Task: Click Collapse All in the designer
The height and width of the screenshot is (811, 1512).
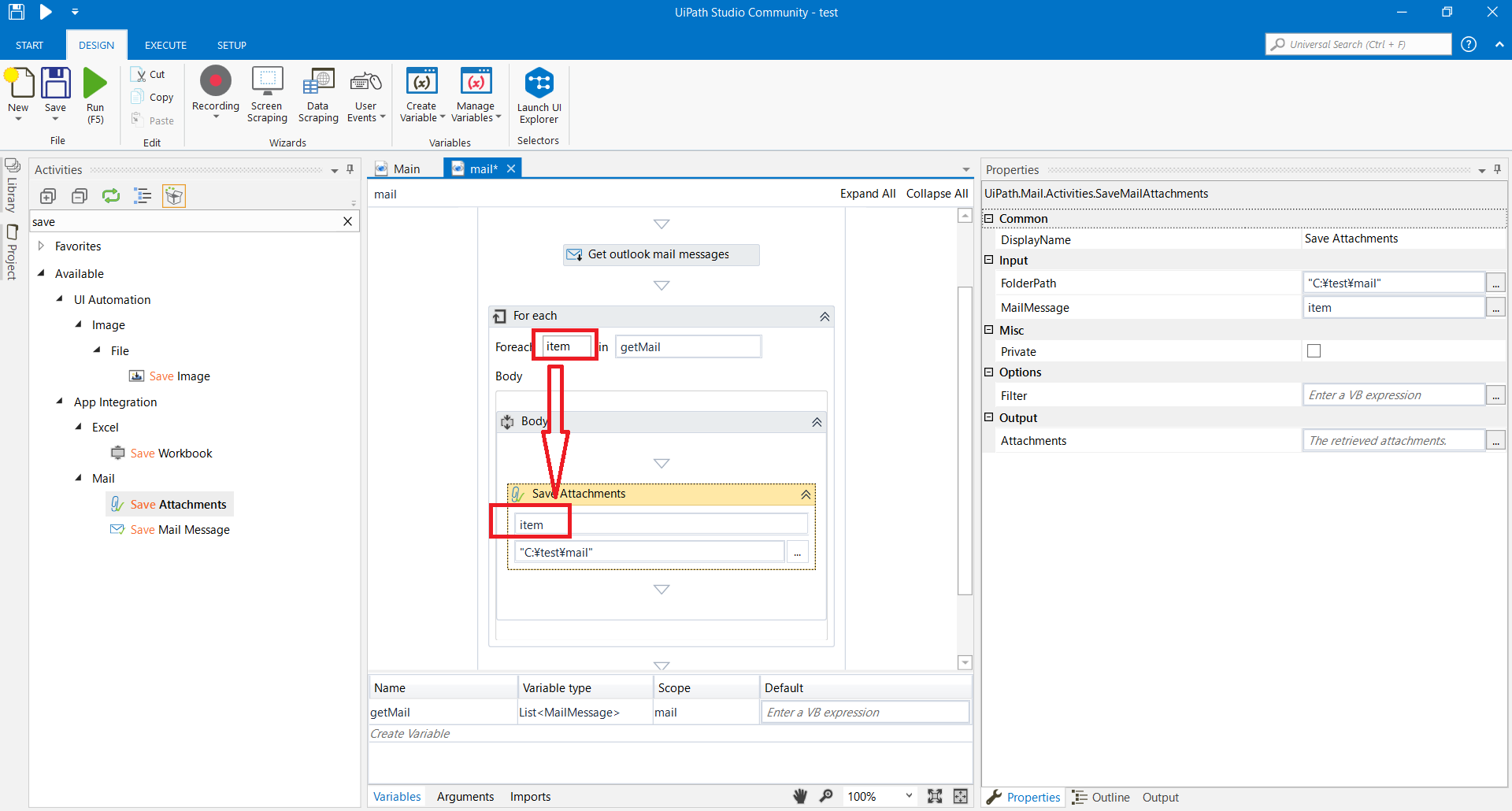Action: click(937, 194)
